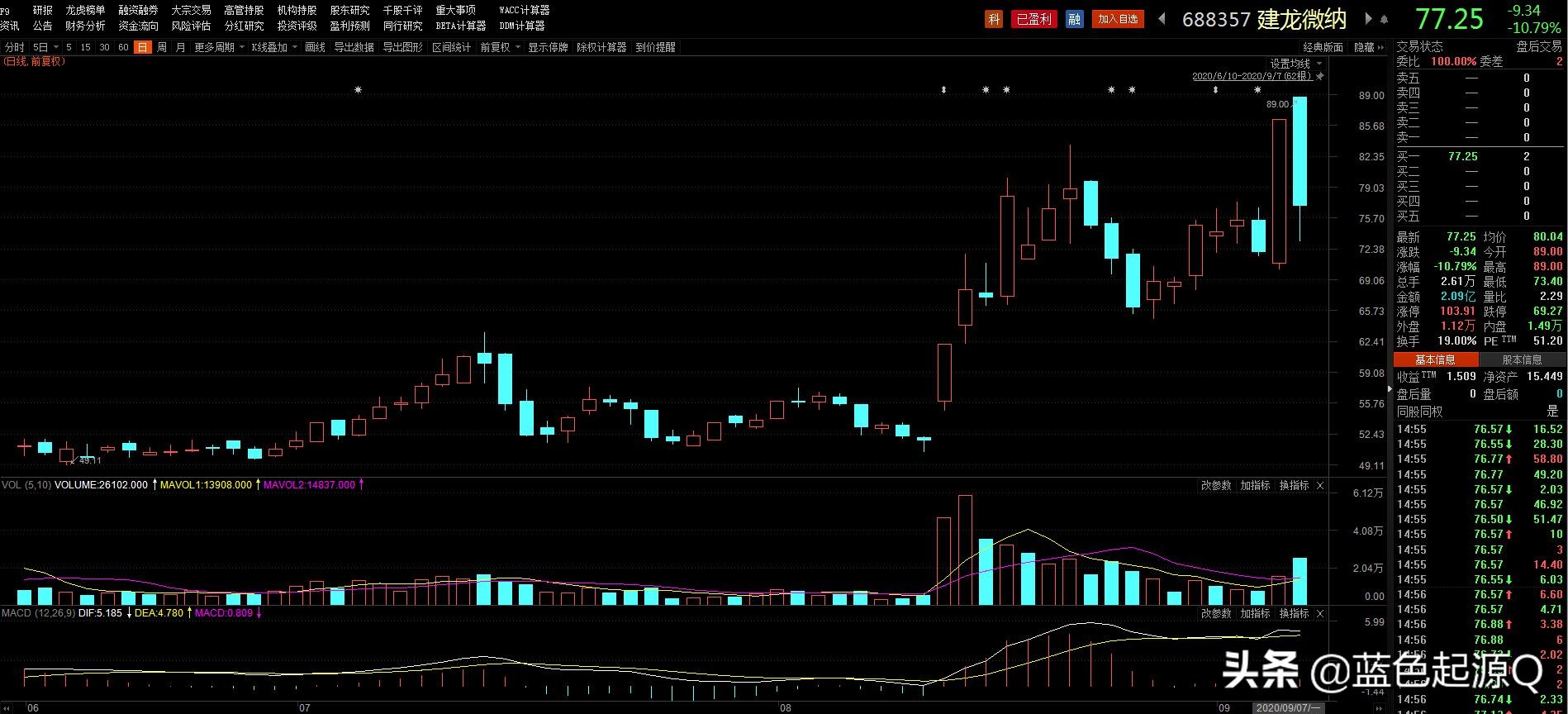The image size is (1568, 714).
Task: Select the 月 monthly period
Action: [x=181, y=48]
